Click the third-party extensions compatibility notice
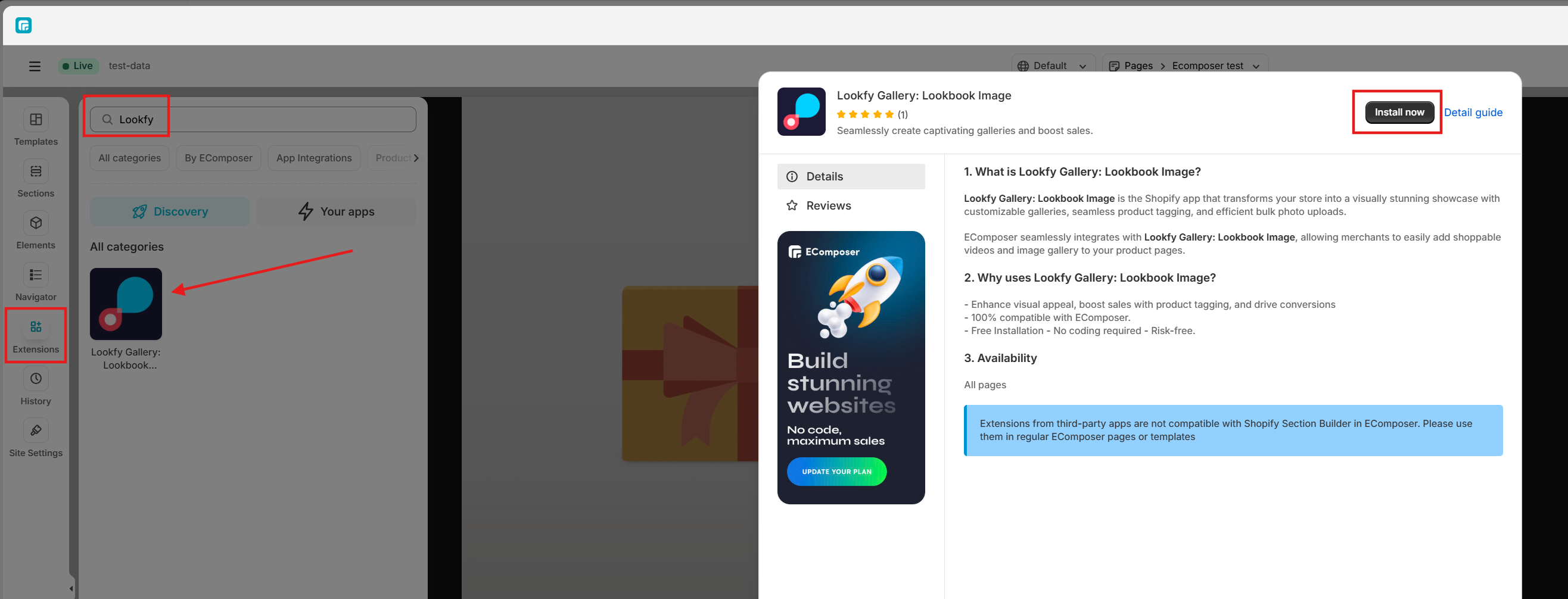This screenshot has height=599, width=1568. point(1233,430)
